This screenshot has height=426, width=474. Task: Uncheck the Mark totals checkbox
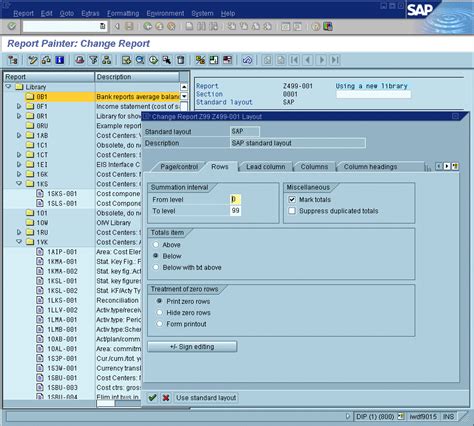pyautogui.click(x=292, y=199)
